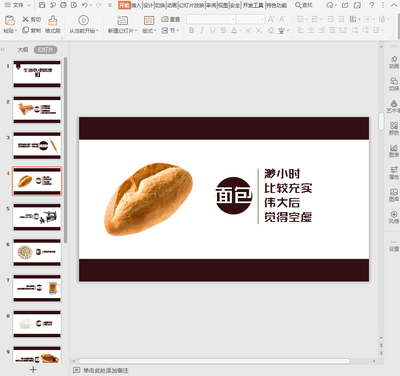Toggle Italic formatting
Image resolution: width=400 pixels, height=376 pixels.
202,30
